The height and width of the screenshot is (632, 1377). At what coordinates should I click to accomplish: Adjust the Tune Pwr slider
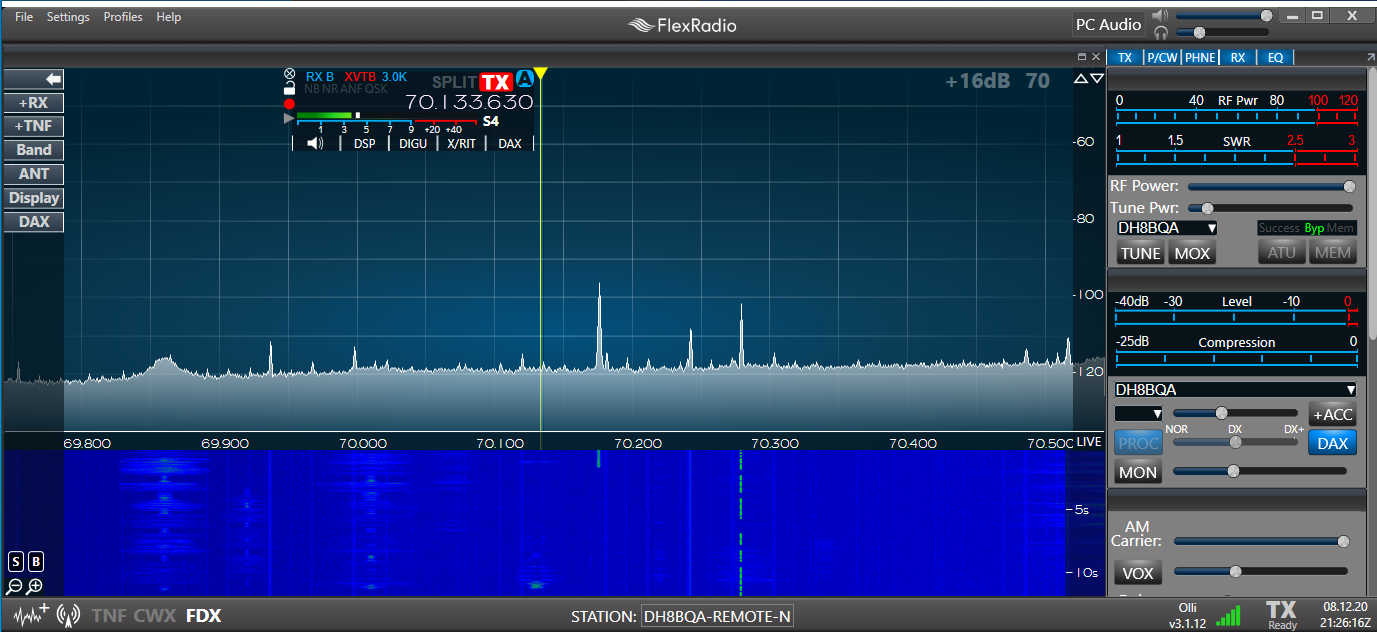pos(1272,208)
